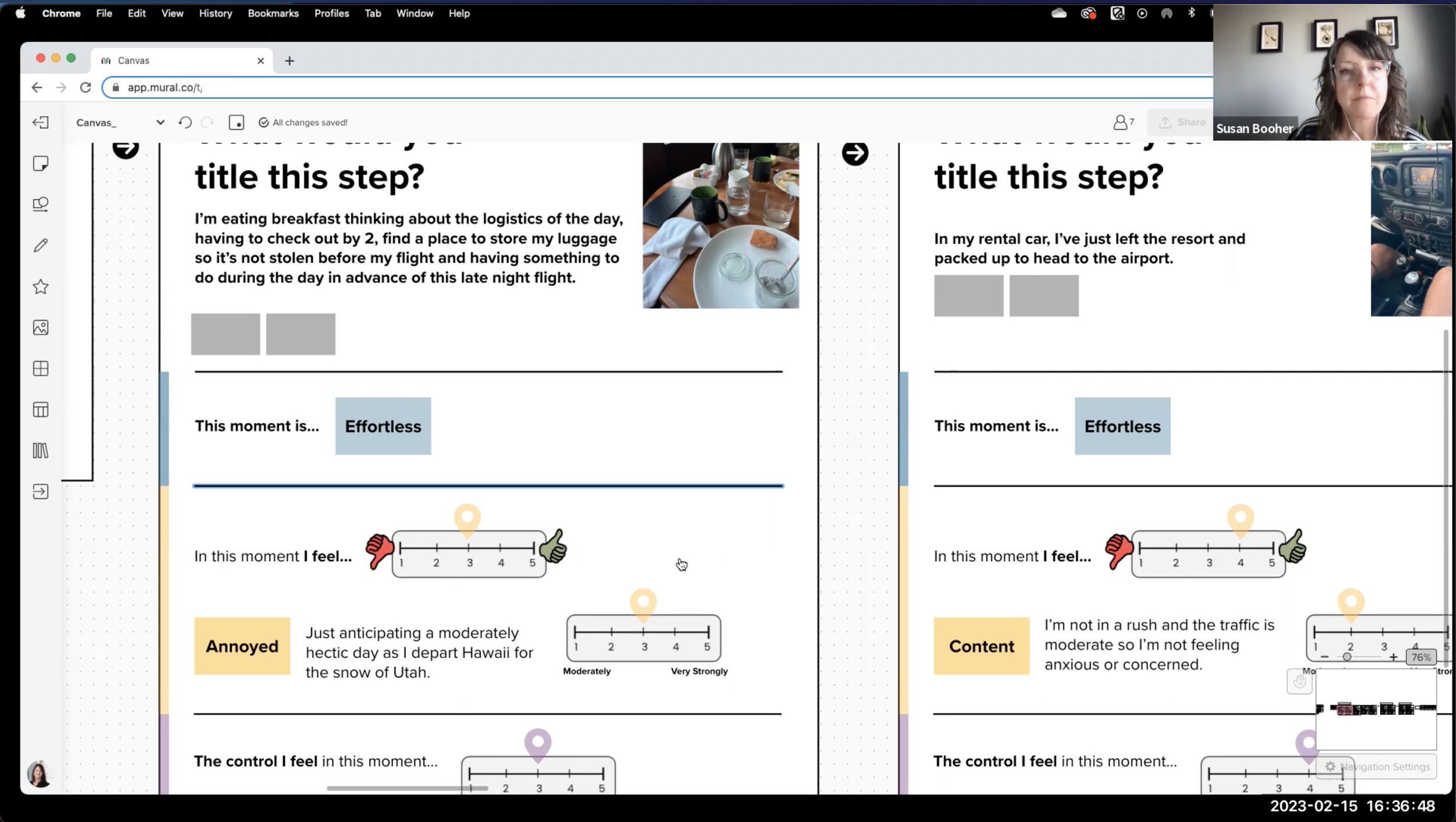
Task: Click the Share button
Action: tap(1181, 122)
